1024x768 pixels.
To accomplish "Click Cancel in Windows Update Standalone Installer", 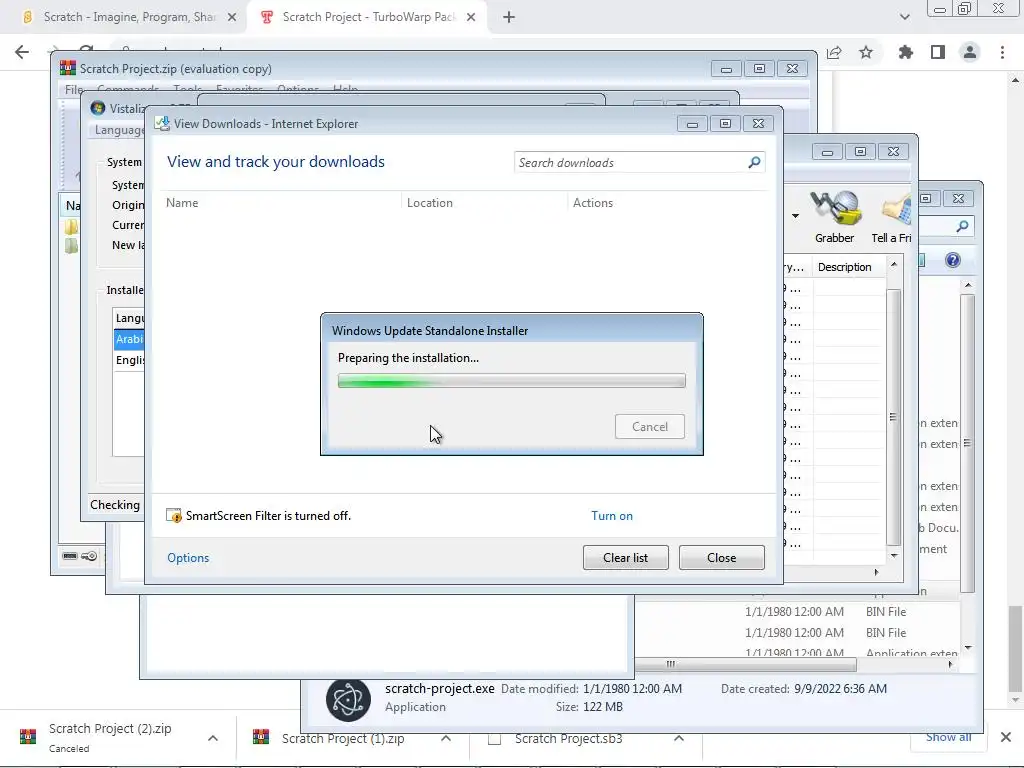I will pyautogui.click(x=650, y=426).
